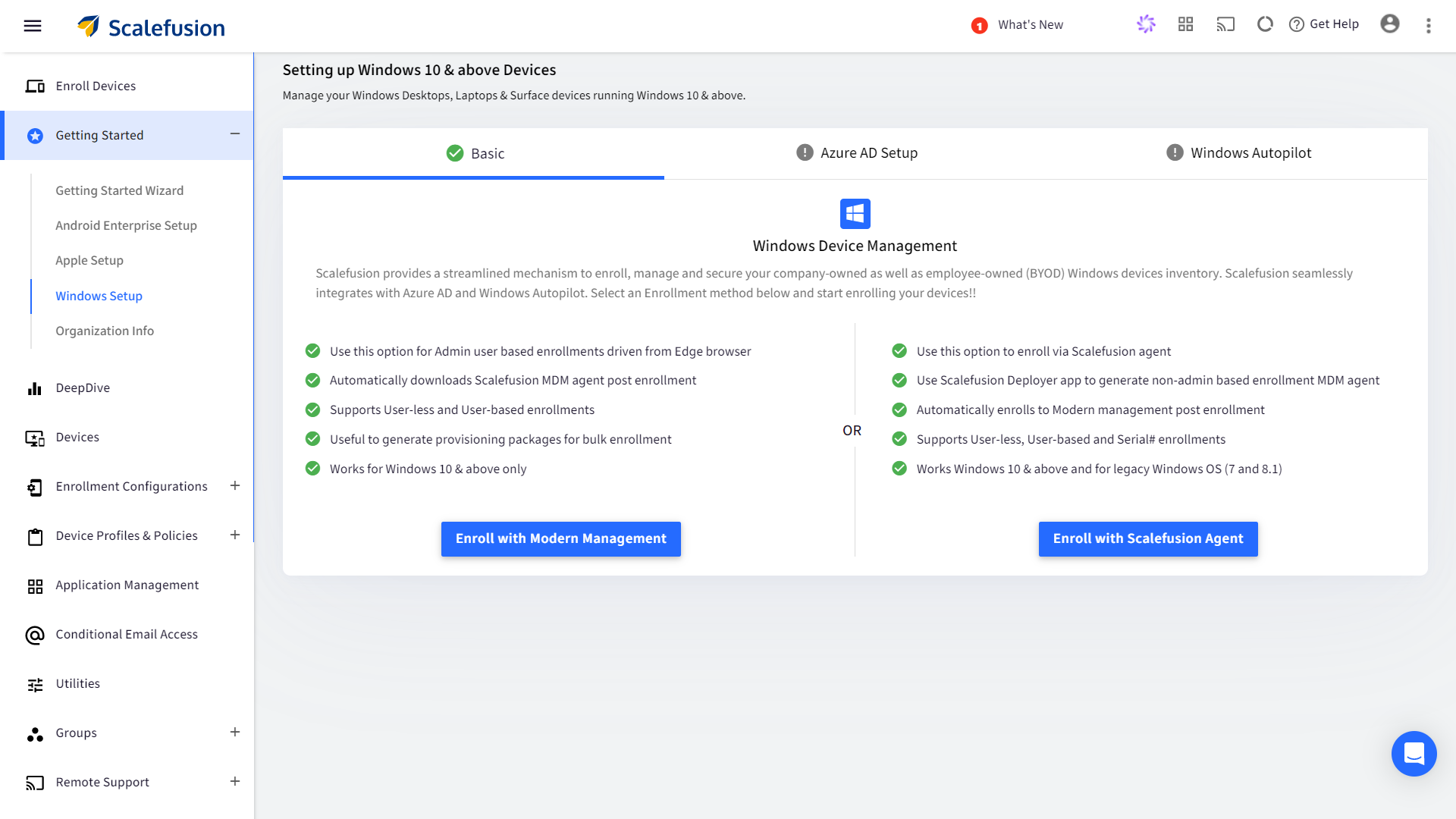Image resolution: width=1456 pixels, height=819 pixels.
Task: Click the Enrollment Configurations icon
Action: pos(35,487)
